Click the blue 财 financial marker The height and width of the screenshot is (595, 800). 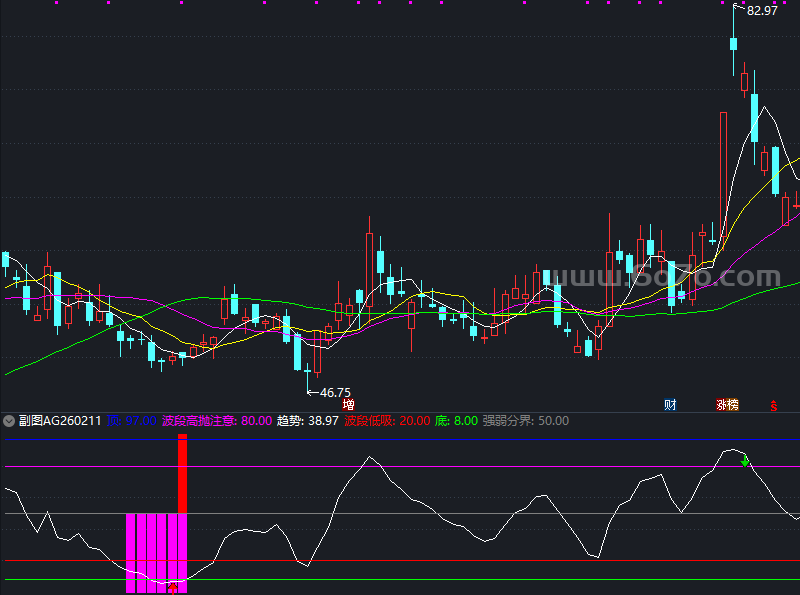pos(670,405)
